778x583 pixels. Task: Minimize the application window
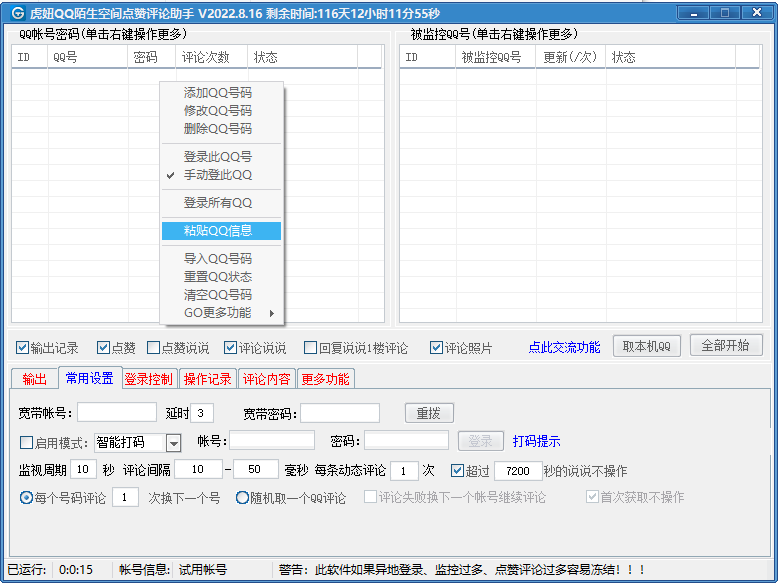point(694,12)
